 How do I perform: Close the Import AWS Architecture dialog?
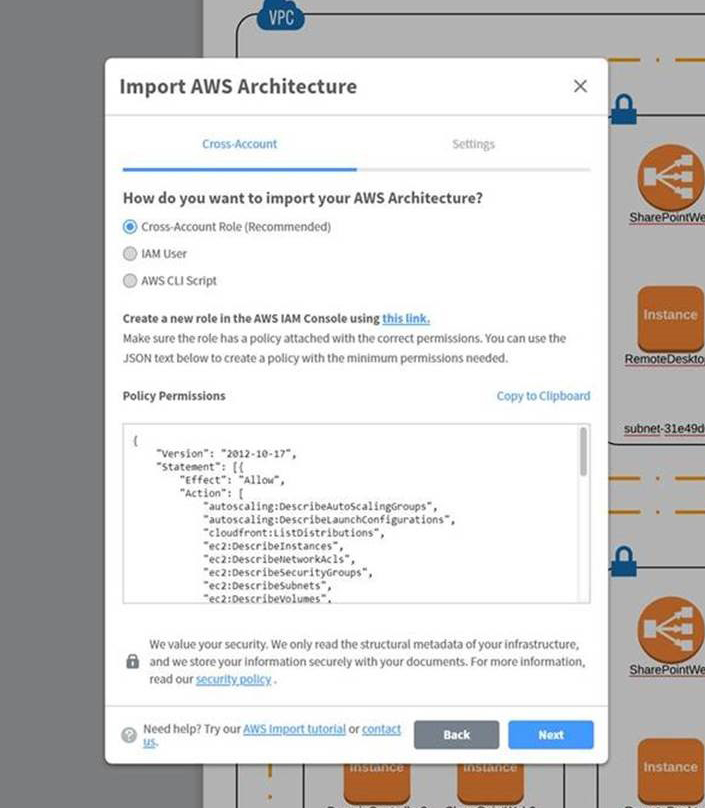[x=580, y=86]
